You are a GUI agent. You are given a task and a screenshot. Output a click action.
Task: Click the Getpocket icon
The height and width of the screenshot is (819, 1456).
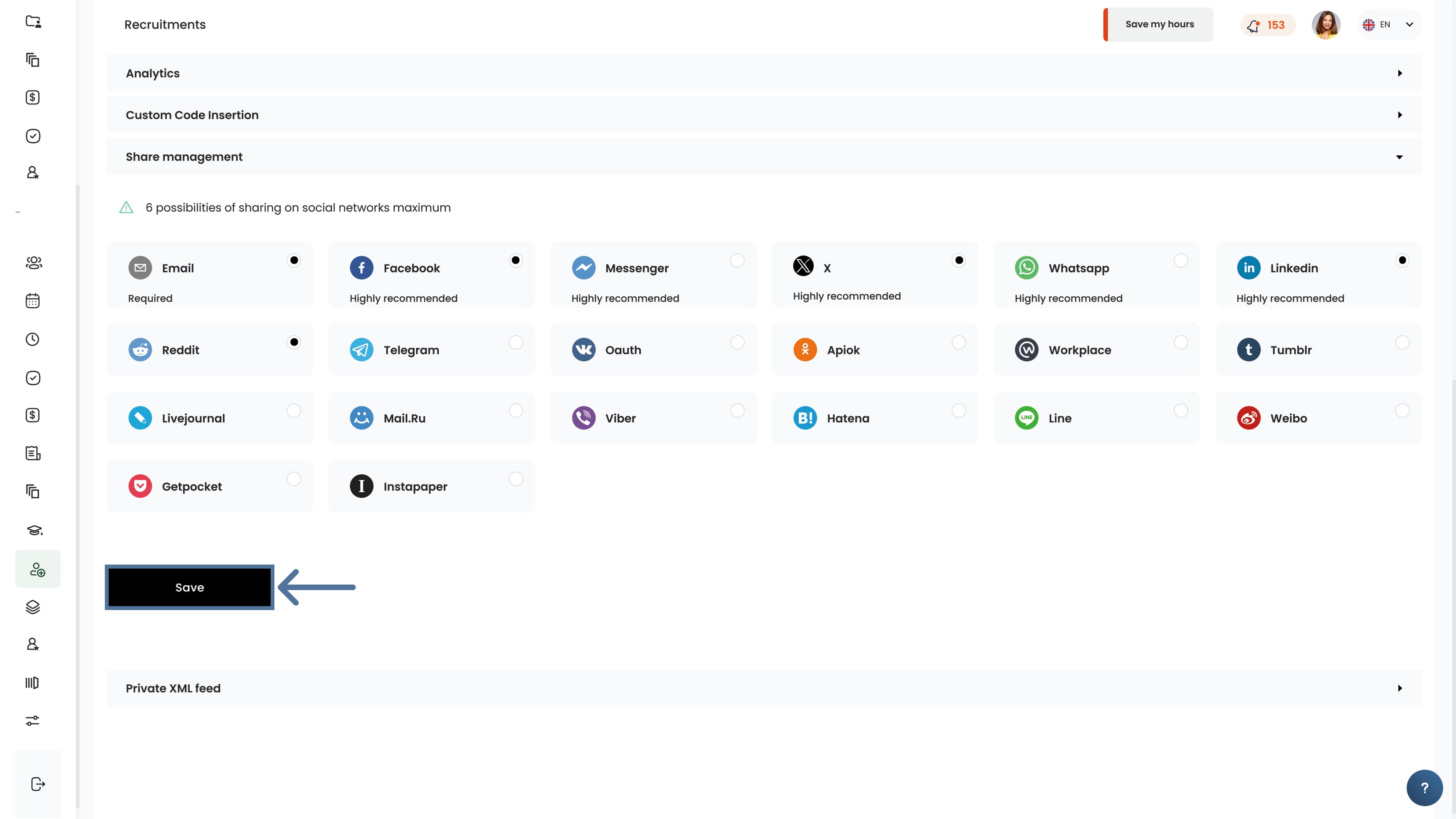(140, 487)
